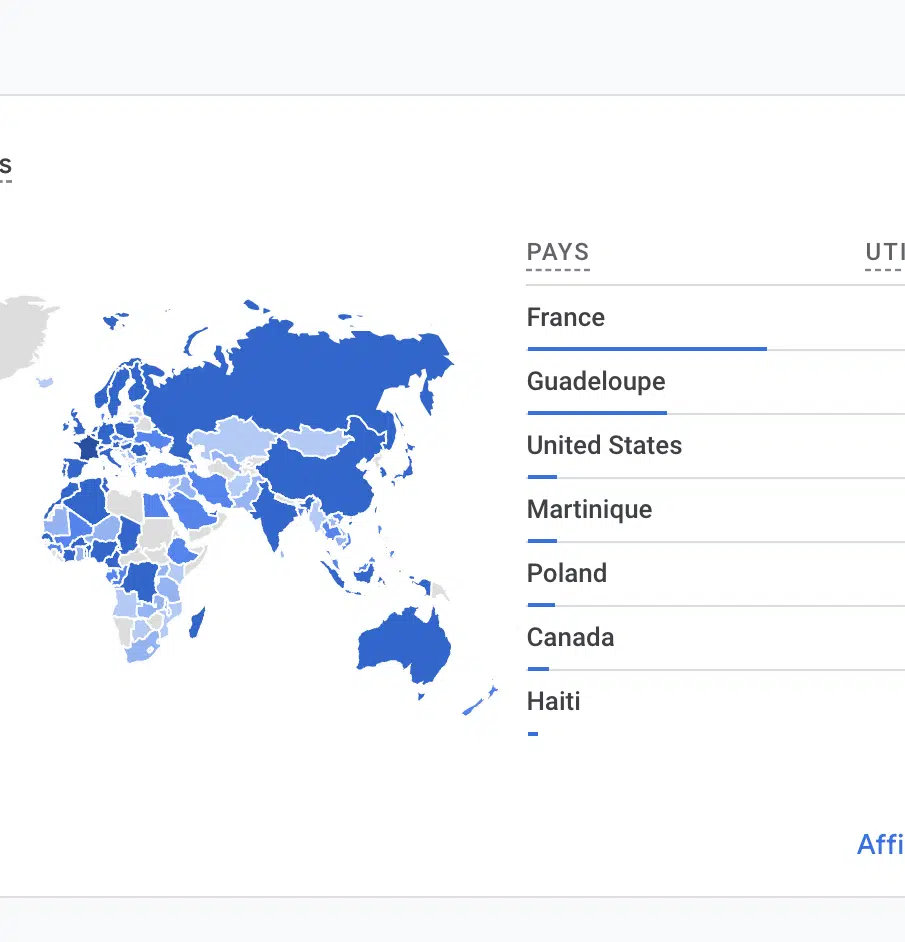Select Guadeloupe in the country list
Screen dimensions: 905x942
coord(596,382)
